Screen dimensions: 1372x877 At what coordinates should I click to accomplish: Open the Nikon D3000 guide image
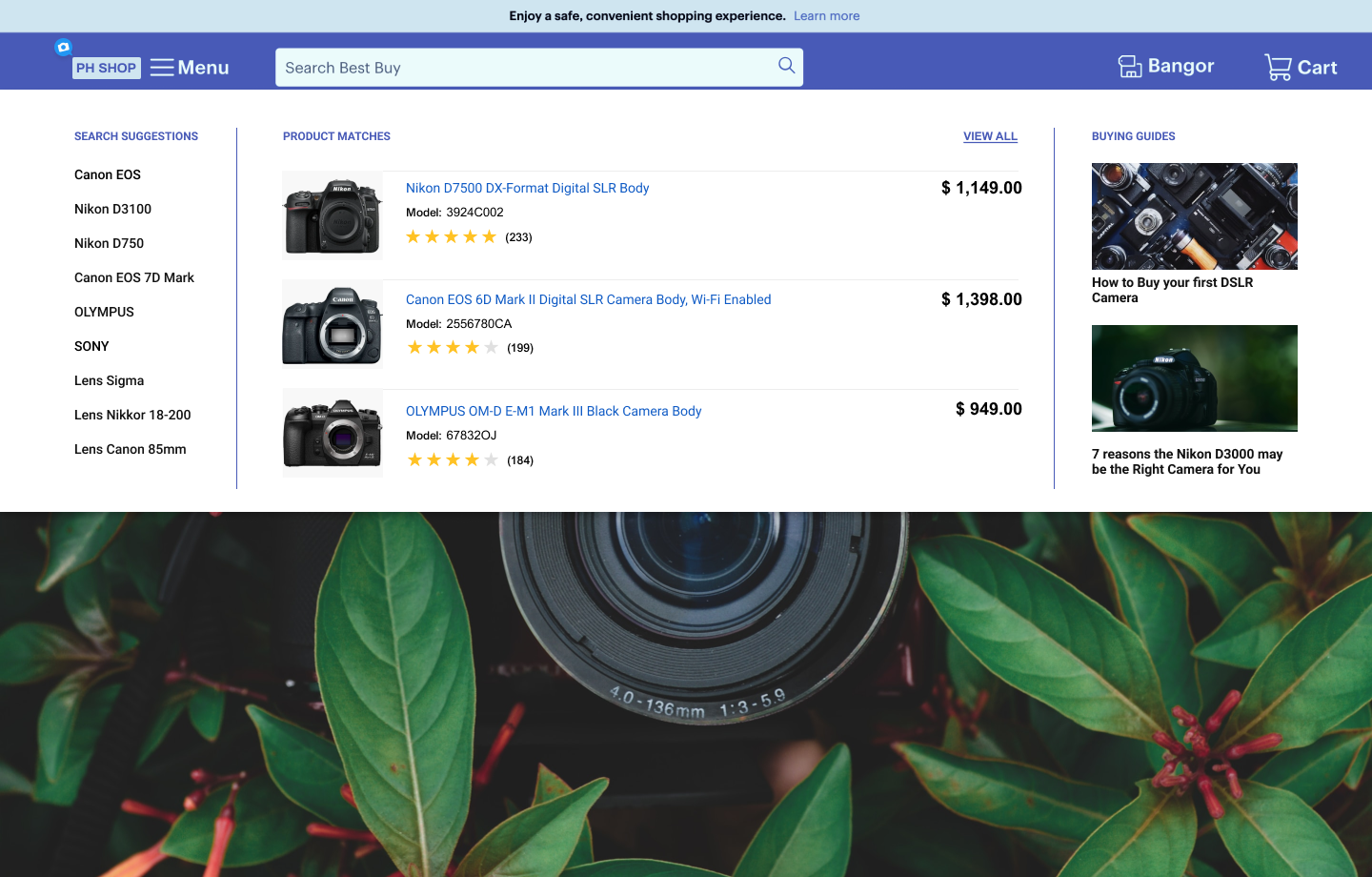click(1195, 378)
